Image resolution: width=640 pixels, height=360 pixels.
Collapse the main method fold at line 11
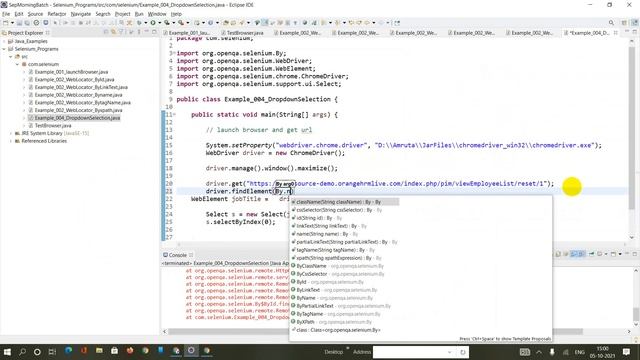click(x=174, y=115)
